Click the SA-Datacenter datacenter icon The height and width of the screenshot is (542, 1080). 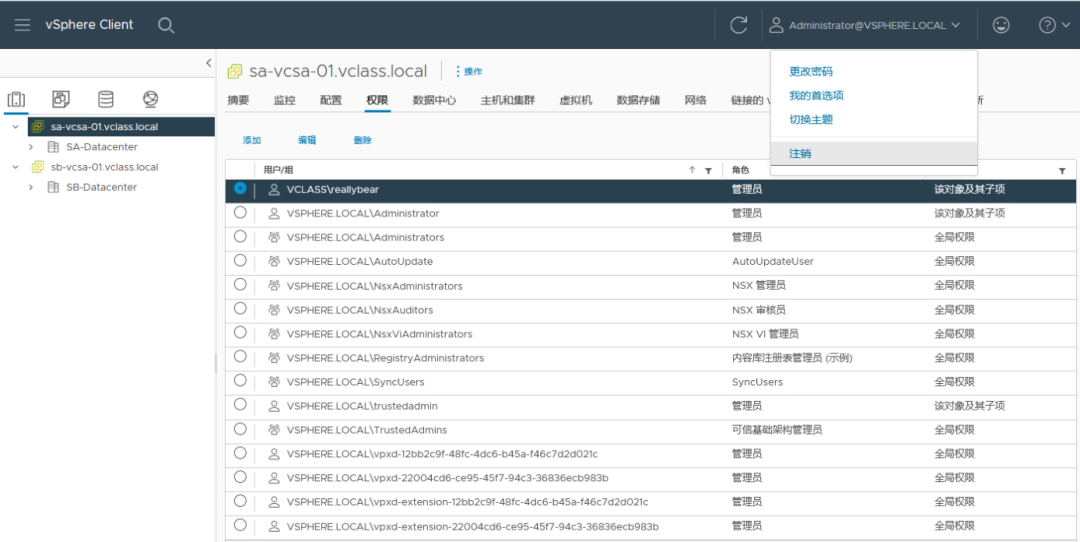point(53,147)
